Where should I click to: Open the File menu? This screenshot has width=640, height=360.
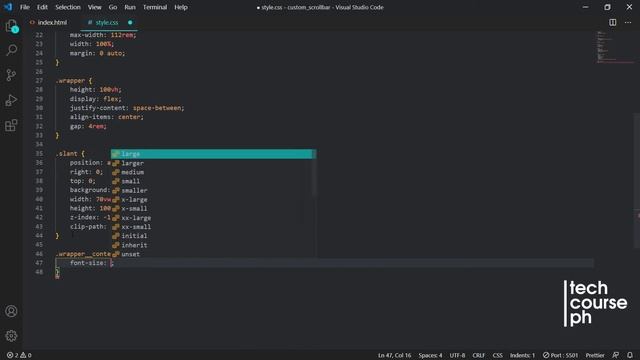[25, 7]
